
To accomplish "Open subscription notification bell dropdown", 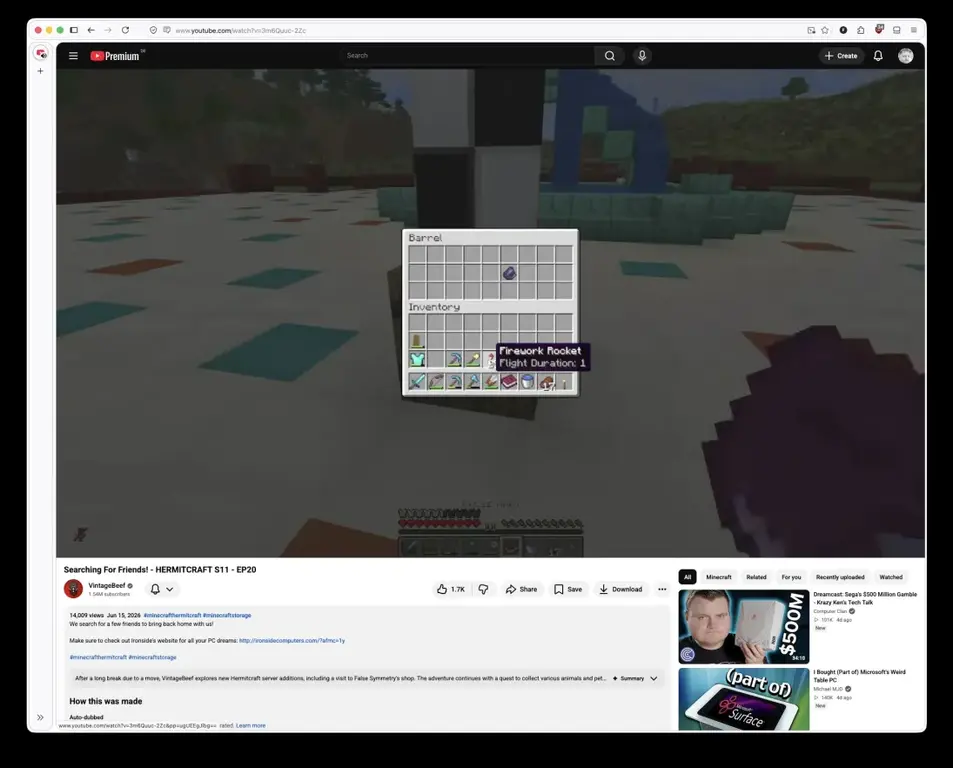I will point(162,589).
